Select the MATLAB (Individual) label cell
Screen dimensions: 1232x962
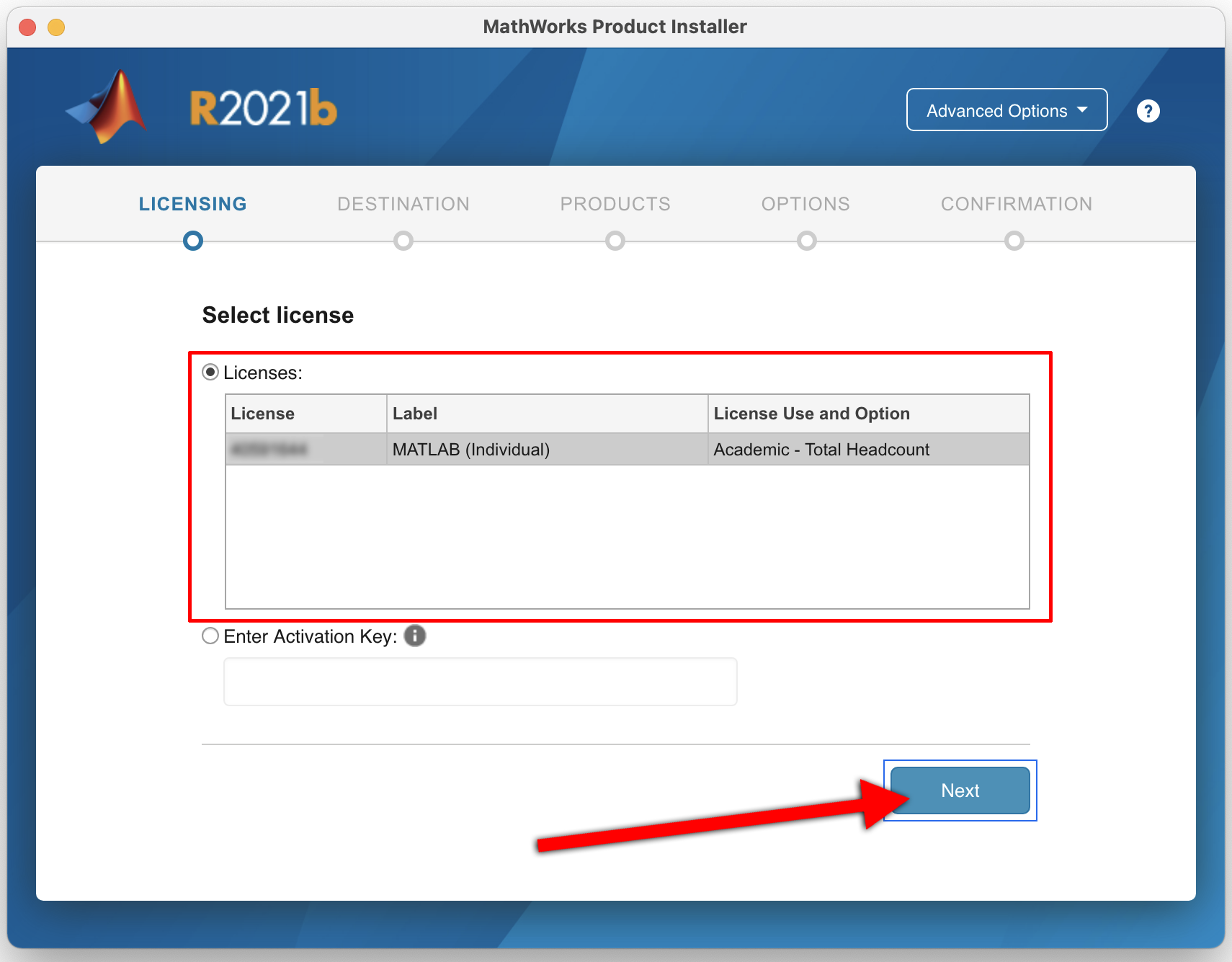pyautogui.click(x=548, y=449)
